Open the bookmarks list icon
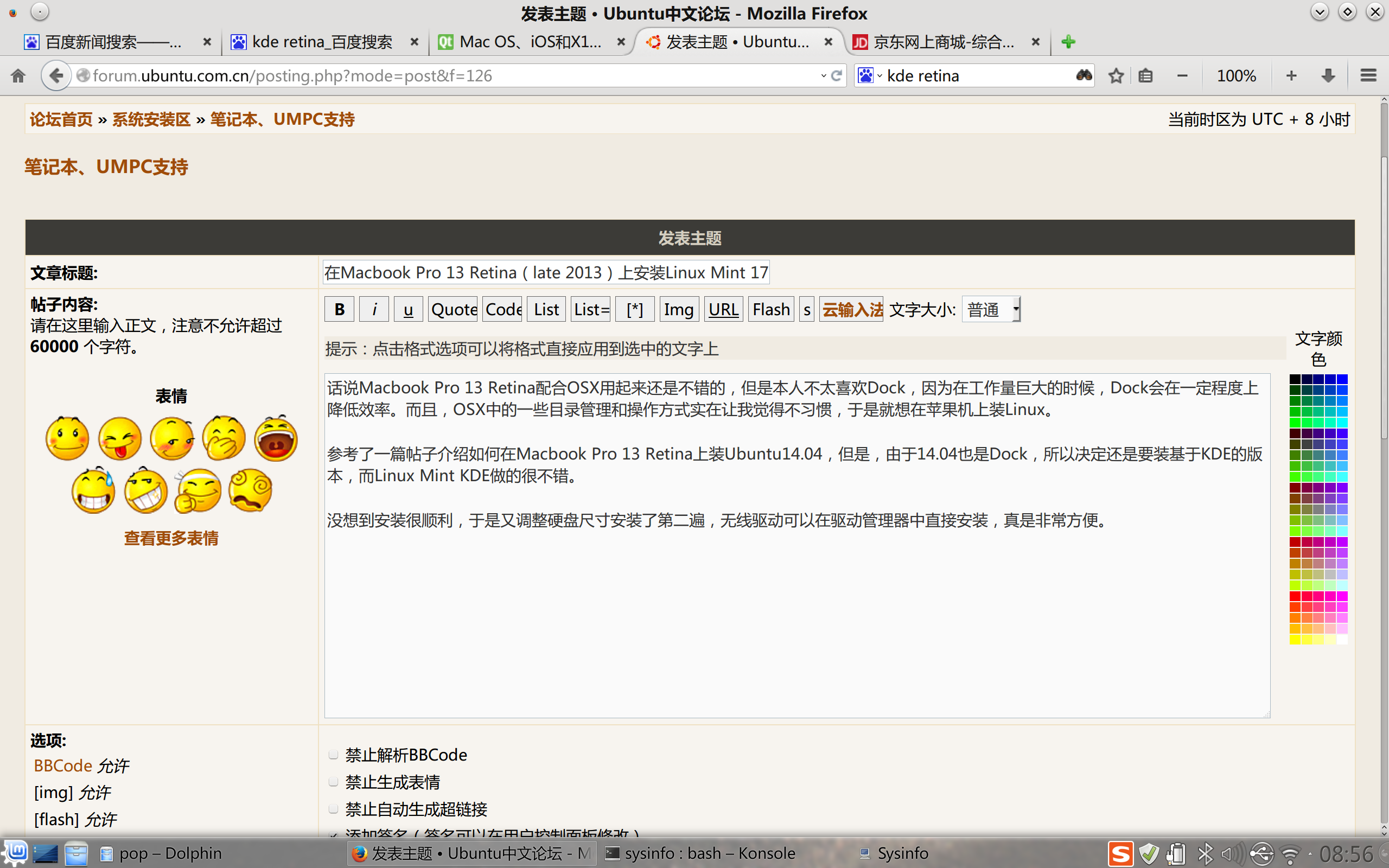The height and width of the screenshot is (868, 1389). 1145,75
